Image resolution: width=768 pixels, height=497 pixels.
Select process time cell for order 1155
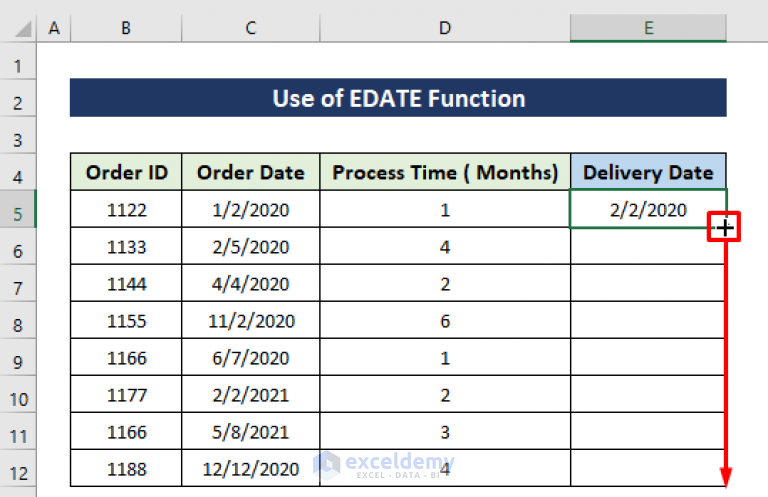tap(445, 321)
